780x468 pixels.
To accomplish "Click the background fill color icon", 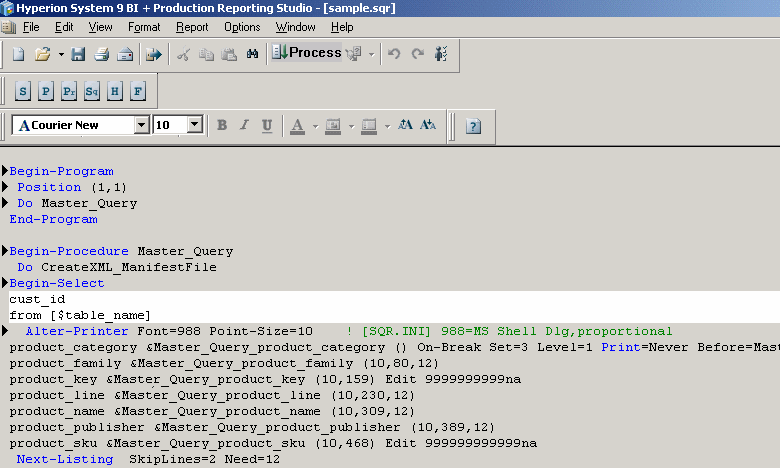I will pyautogui.click(x=333, y=126).
